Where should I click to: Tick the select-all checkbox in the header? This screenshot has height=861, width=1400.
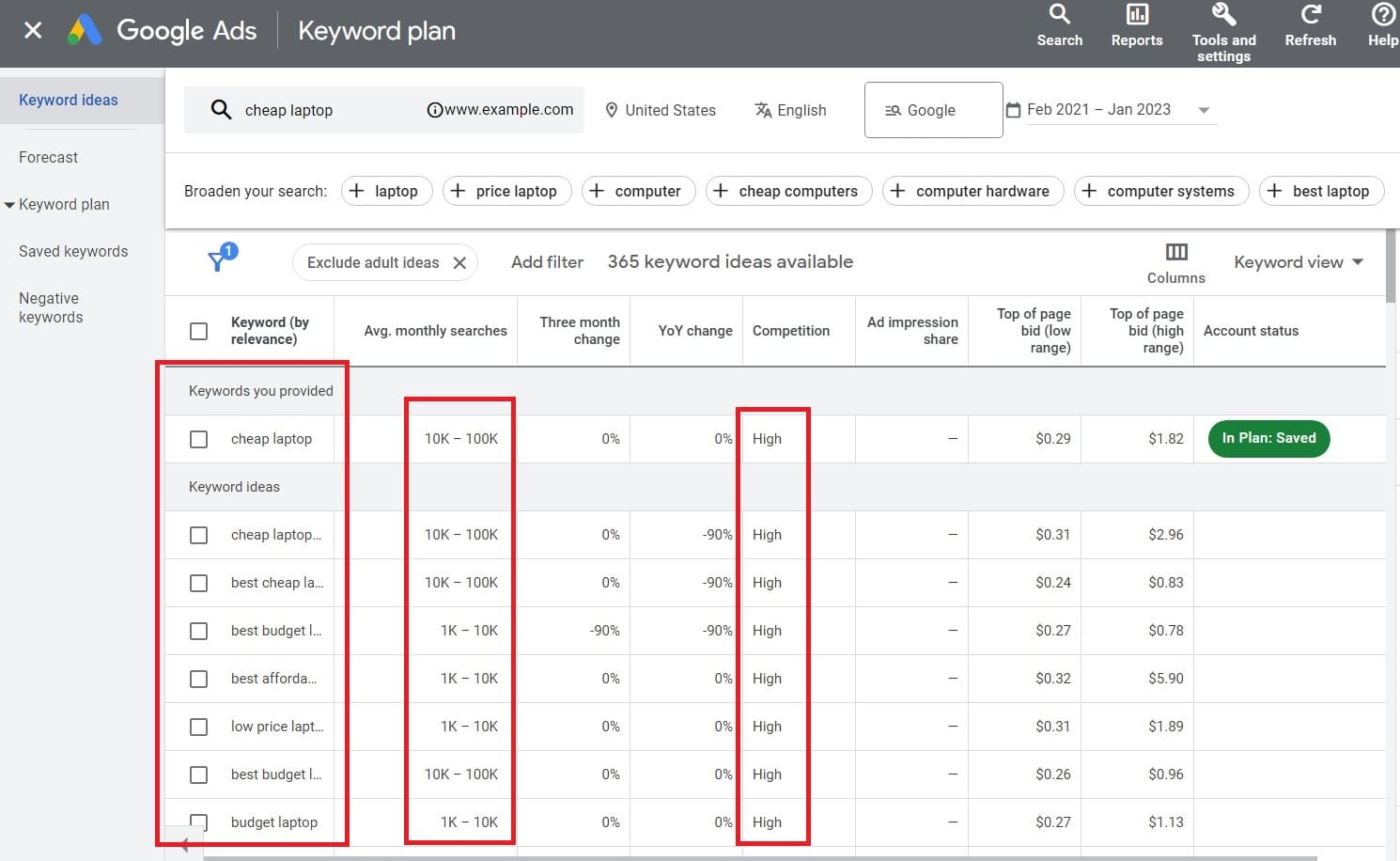(198, 331)
